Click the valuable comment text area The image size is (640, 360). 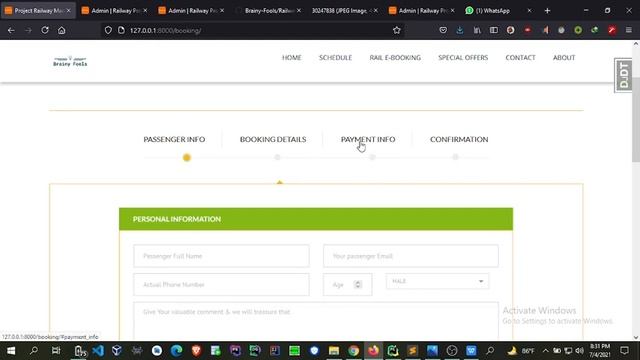[x=316, y=321]
